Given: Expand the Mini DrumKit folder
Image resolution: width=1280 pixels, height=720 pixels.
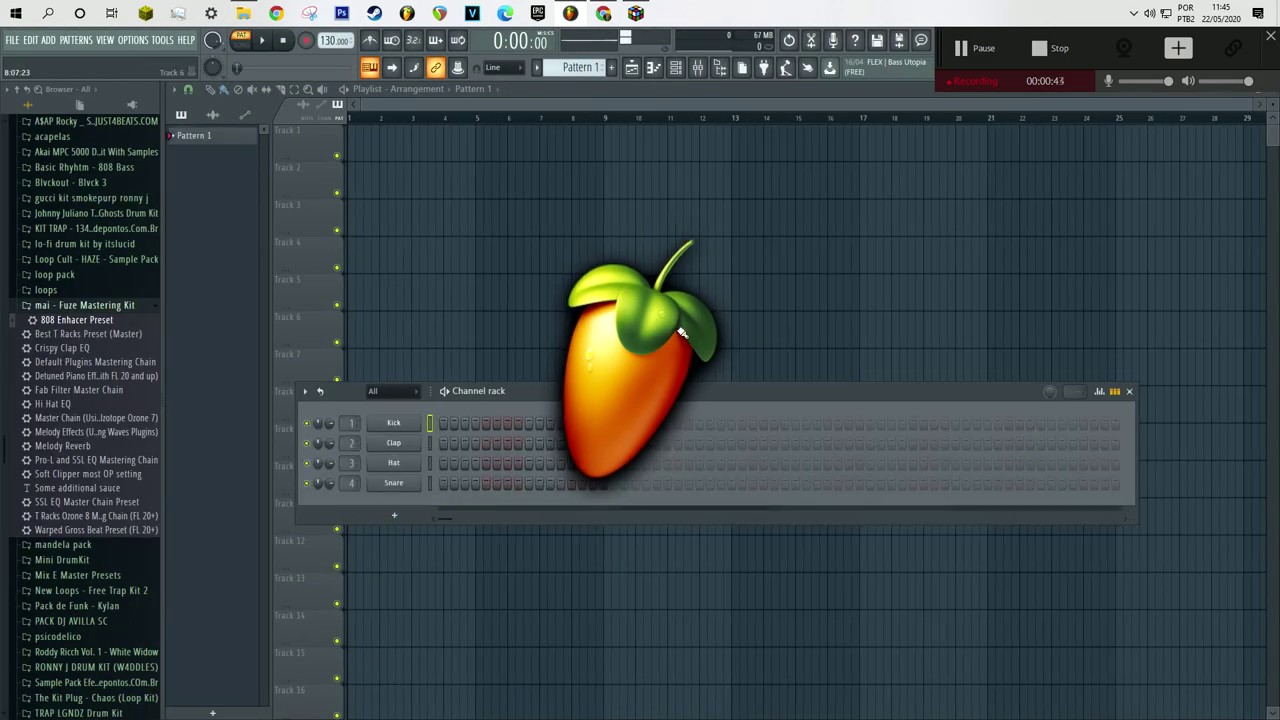Looking at the screenshot, I should tap(62, 560).
